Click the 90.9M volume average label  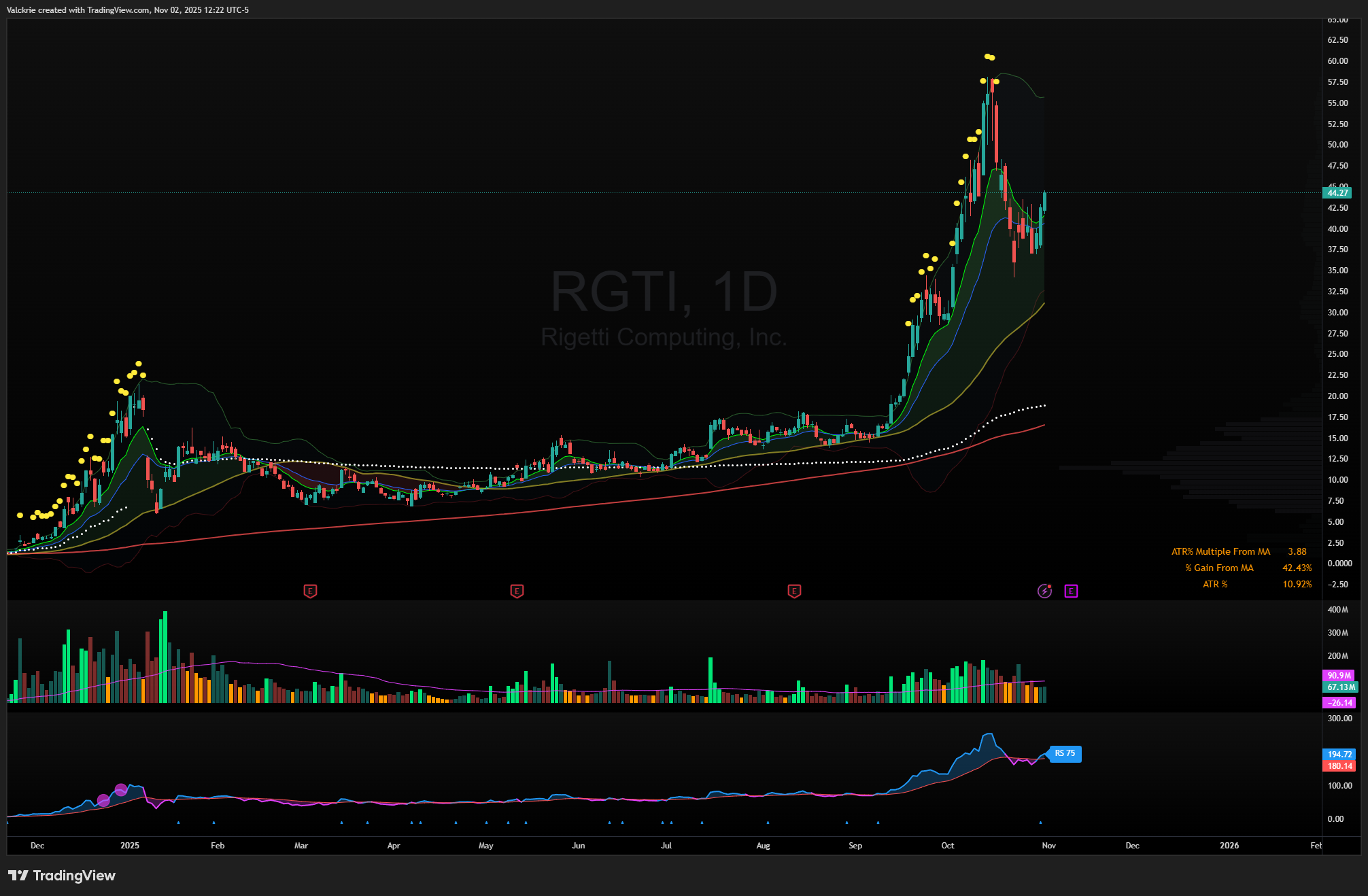(x=1339, y=676)
